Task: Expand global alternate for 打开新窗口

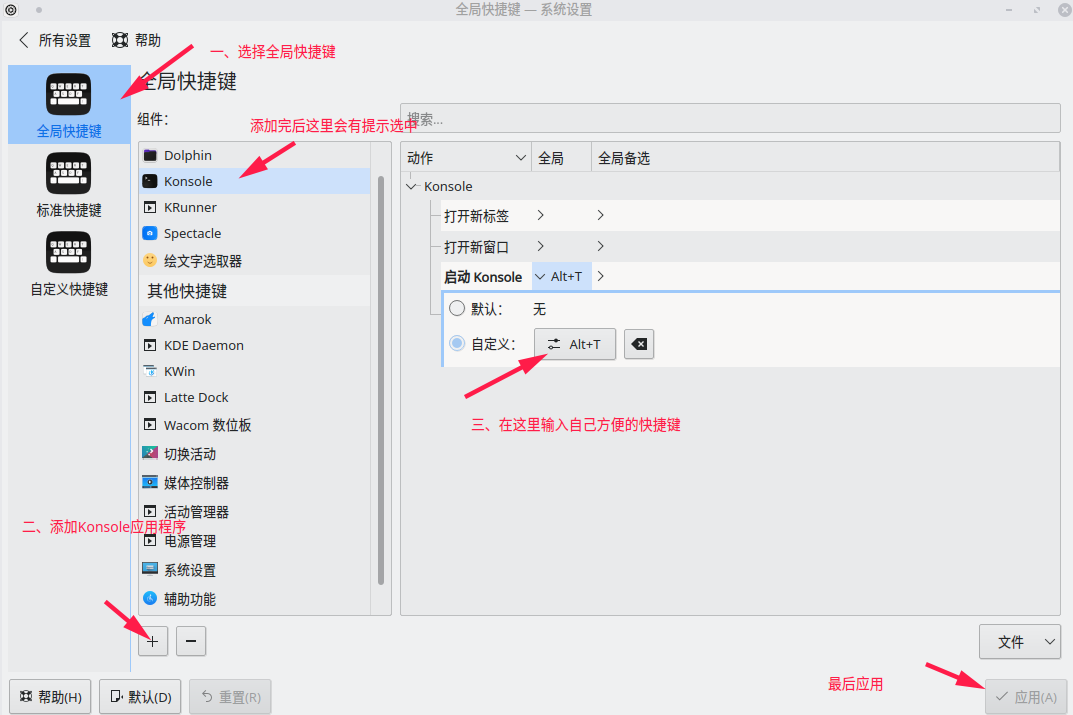Action: pos(600,246)
